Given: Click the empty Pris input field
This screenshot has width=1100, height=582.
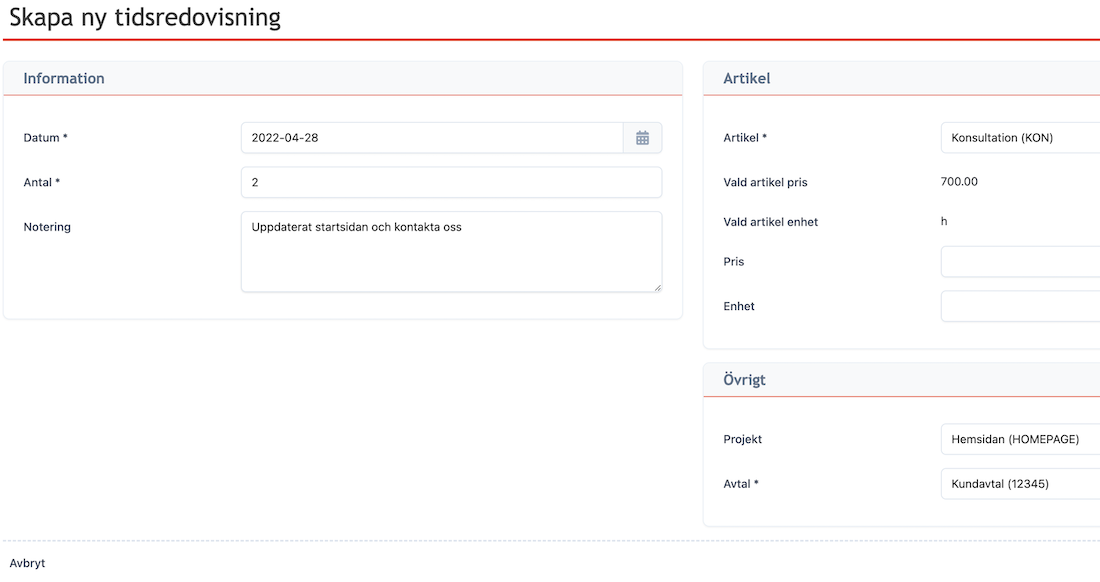Looking at the screenshot, I should point(1020,262).
